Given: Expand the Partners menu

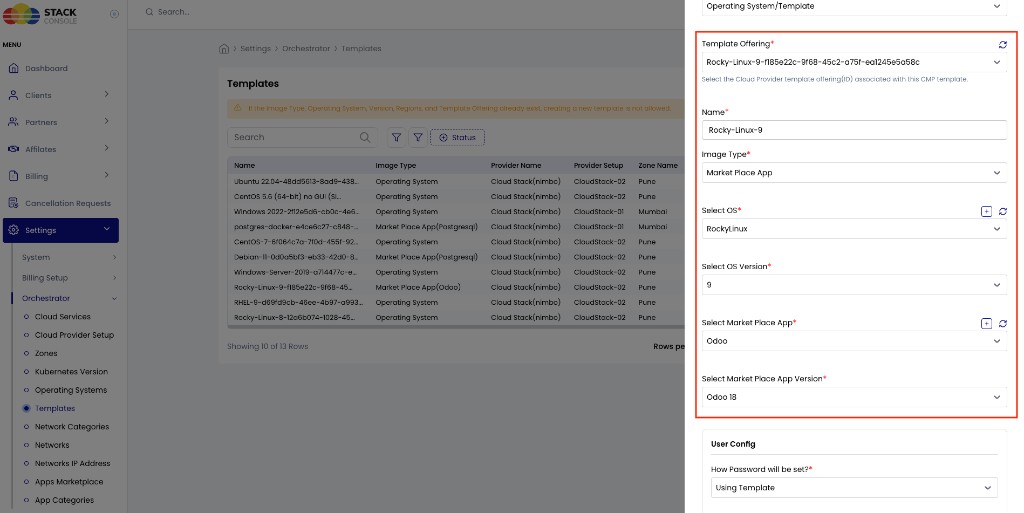Looking at the screenshot, I should (x=61, y=122).
